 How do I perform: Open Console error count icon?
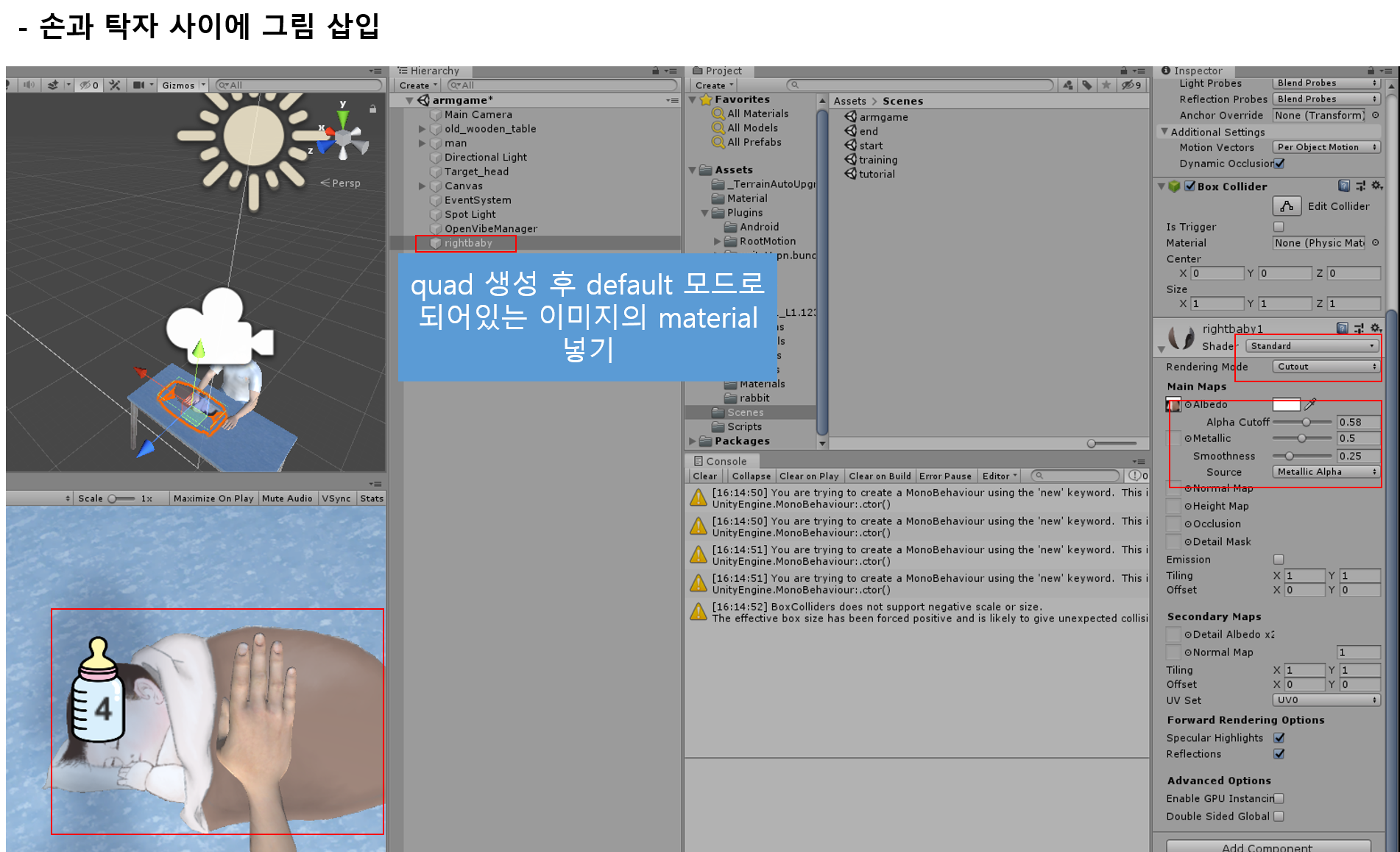(1139, 476)
